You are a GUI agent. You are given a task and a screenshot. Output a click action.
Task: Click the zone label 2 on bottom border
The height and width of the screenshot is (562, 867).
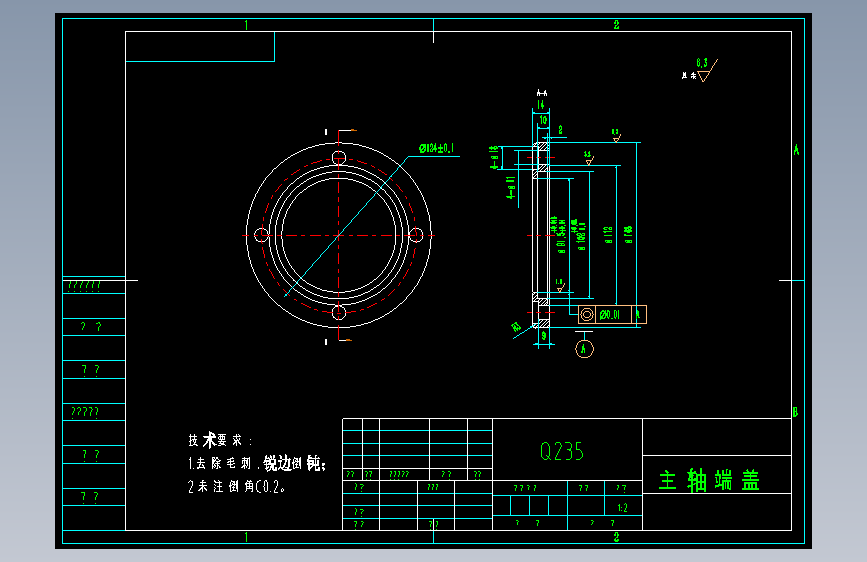[617, 537]
